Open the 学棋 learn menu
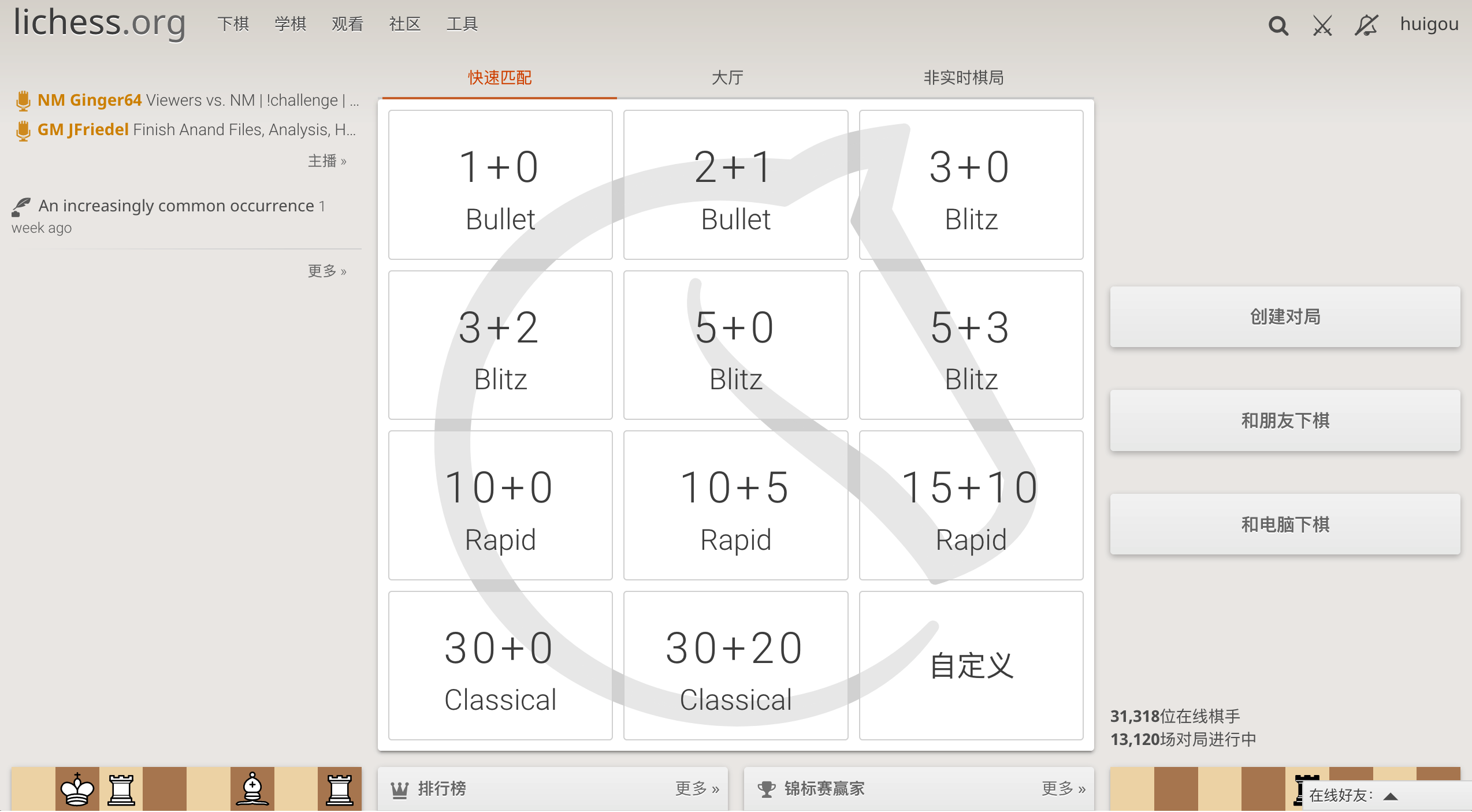 click(x=290, y=24)
